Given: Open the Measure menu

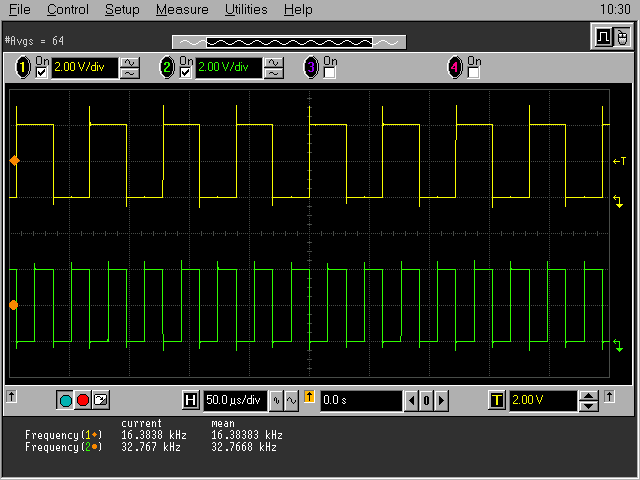Looking at the screenshot, I should click(182, 10).
